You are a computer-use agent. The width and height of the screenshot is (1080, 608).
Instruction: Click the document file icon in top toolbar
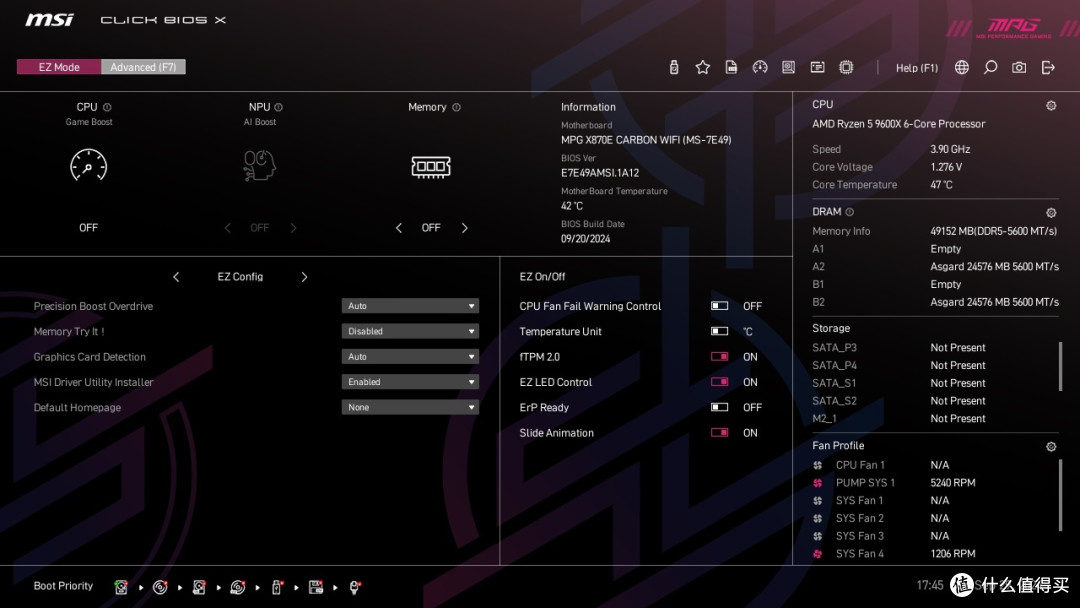point(731,67)
